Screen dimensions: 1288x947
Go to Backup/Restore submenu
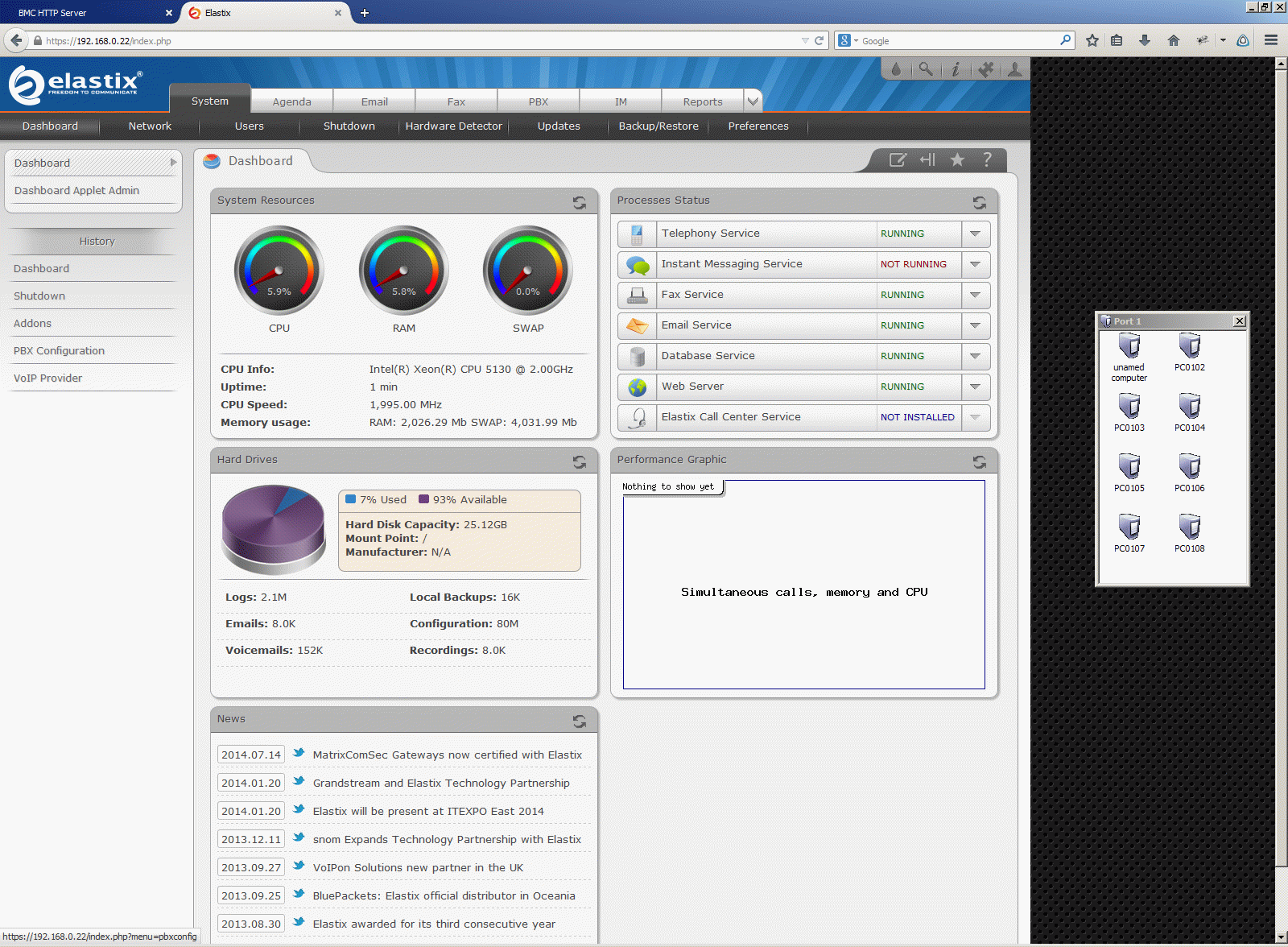(x=658, y=126)
